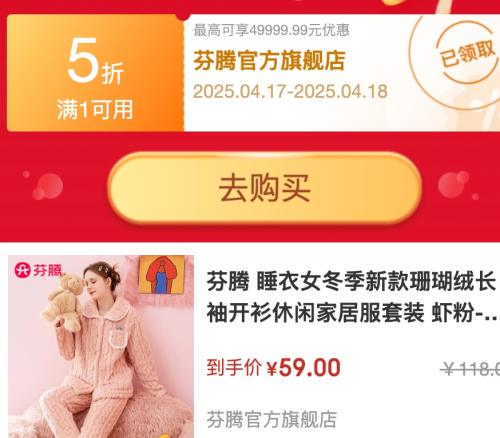The height and width of the screenshot is (438, 500).
Task: Tap the 到手价 label
Action: click(x=234, y=368)
